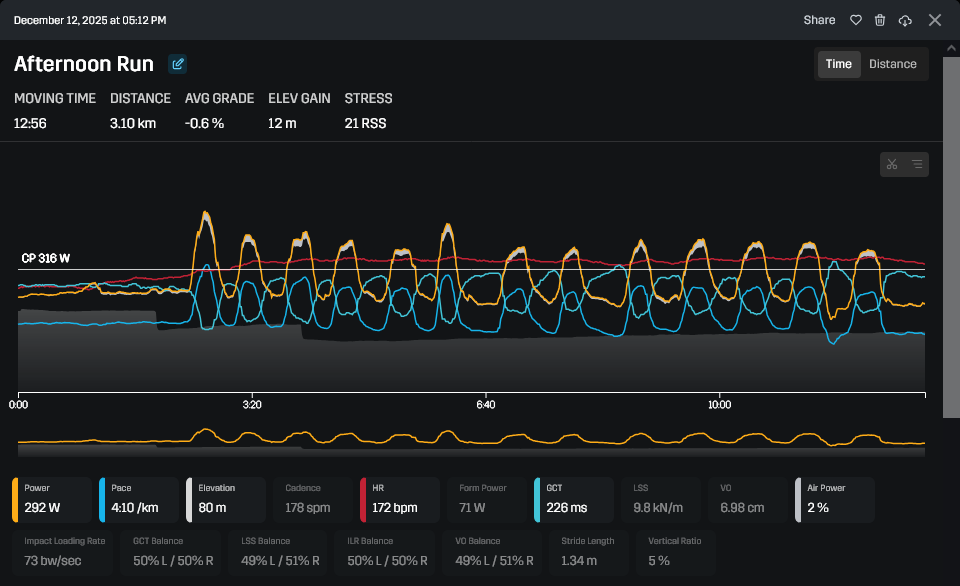The image size is (960, 586).
Task: Favorite this run with the heart icon
Action: pos(856,20)
